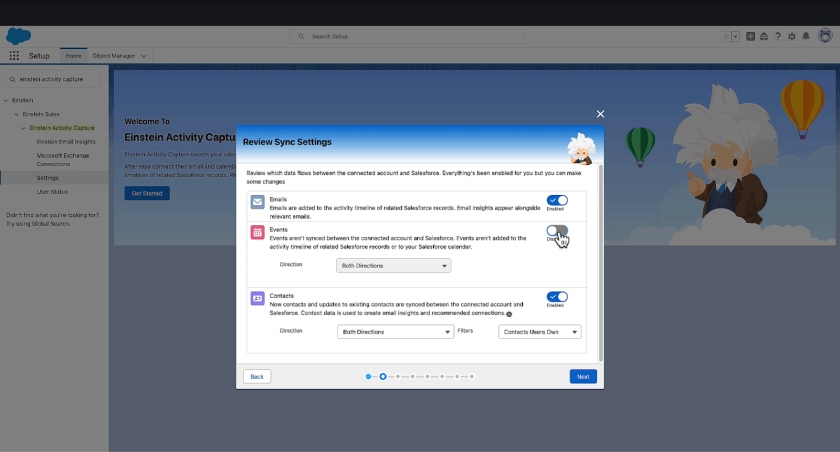This screenshot has height=452, width=840.
Task: Click the Contacts card icon
Action: pos(258,298)
